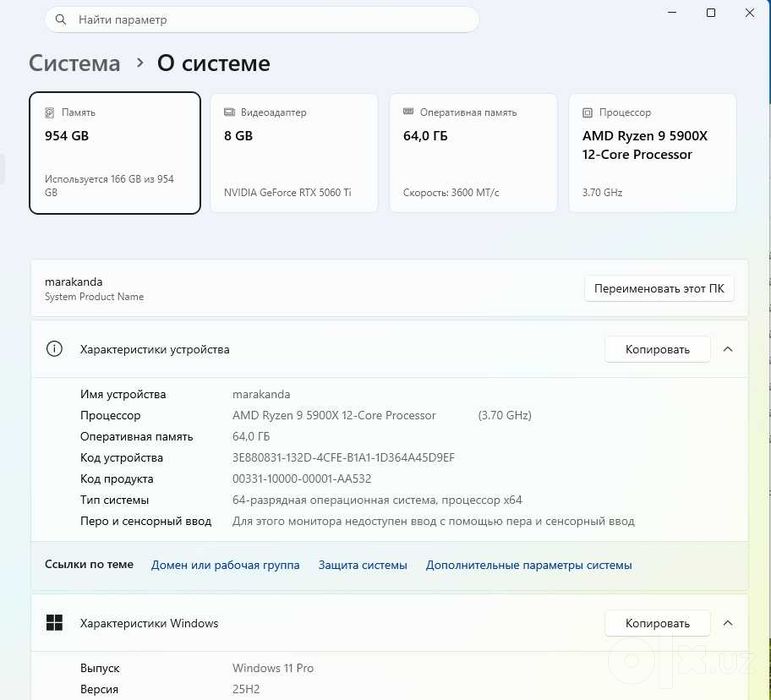Copy Windows specifications with 'Копировать'
771x700 pixels.
click(657, 623)
